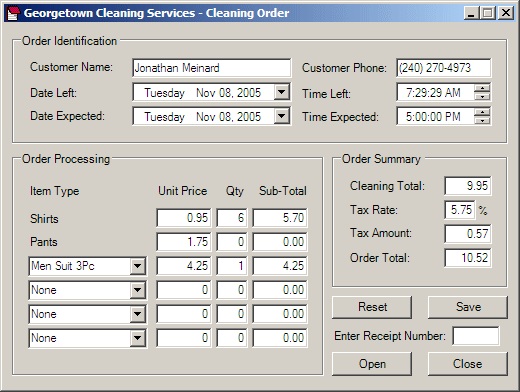Click the Time Left value 7:29:29 AM
This screenshot has height=392, width=520.
pos(433,92)
